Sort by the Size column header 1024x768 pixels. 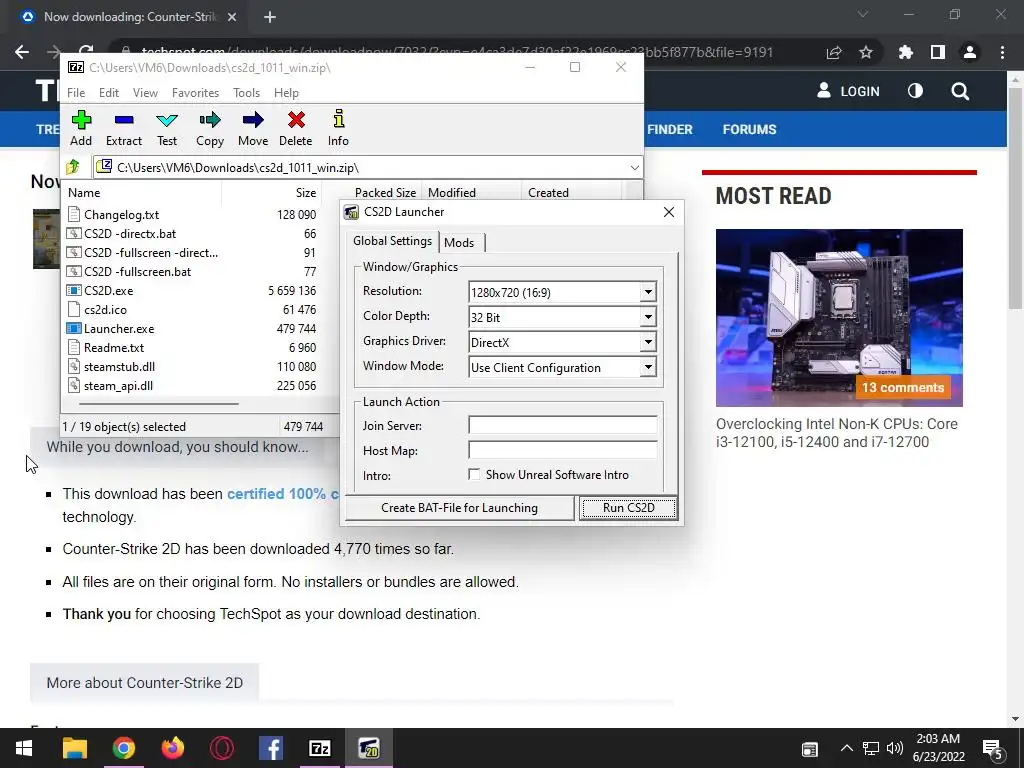271,193
